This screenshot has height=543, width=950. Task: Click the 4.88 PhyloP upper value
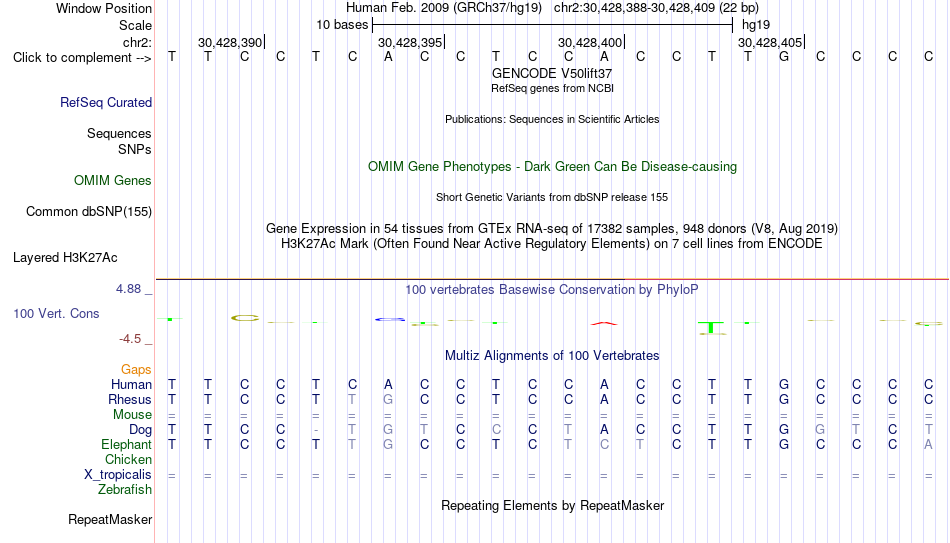128,289
